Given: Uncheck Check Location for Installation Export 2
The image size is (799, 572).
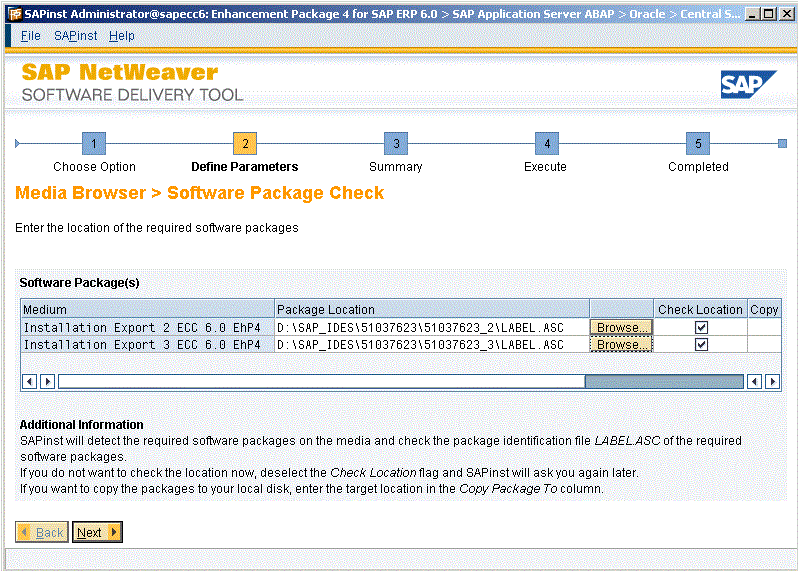Looking at the screenshot, I should [x=701, y=327].
